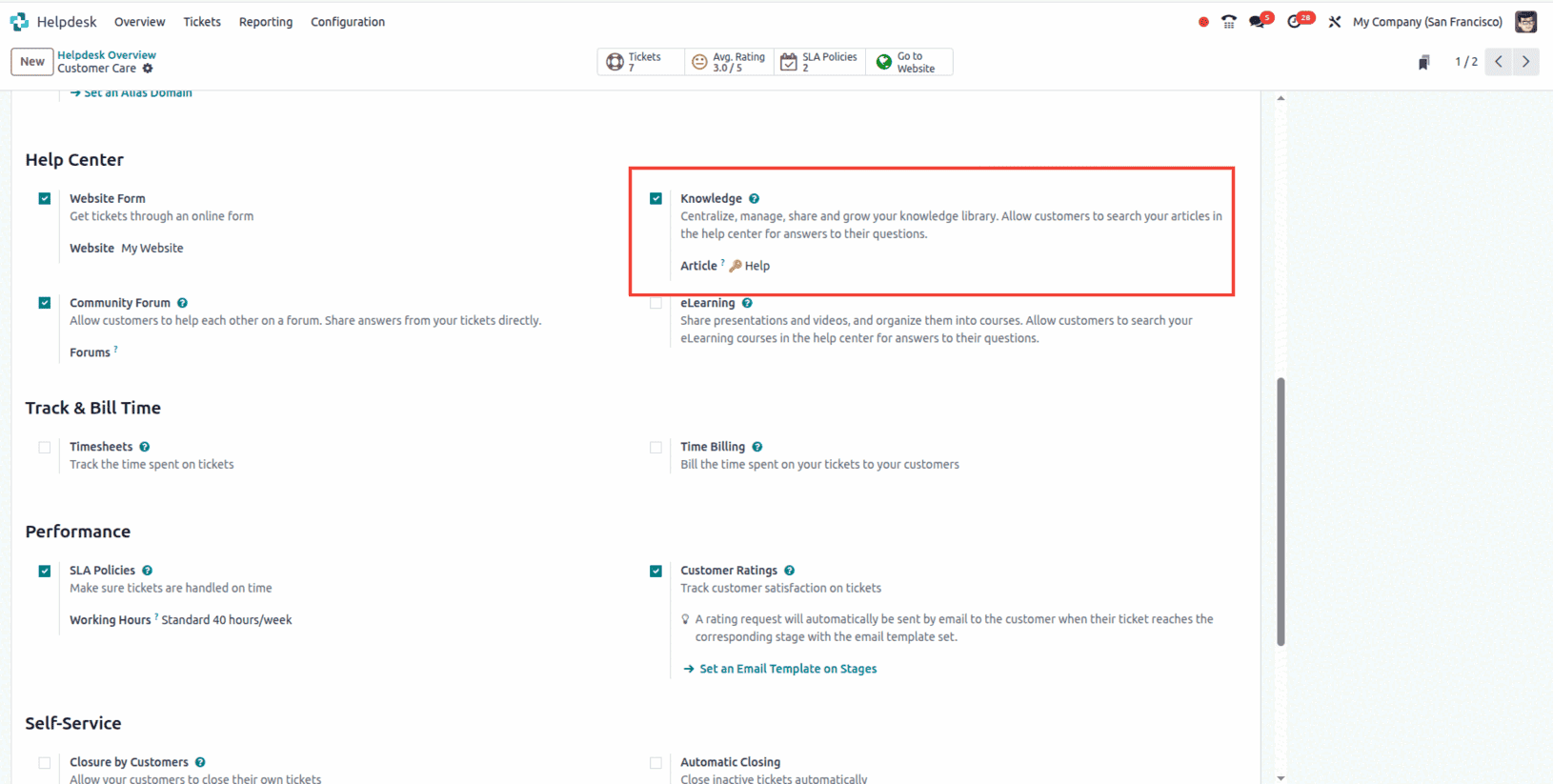Open the Reporting menu
The width and height of the screenshot is (1553, 784).
click(x=266, y=22)
